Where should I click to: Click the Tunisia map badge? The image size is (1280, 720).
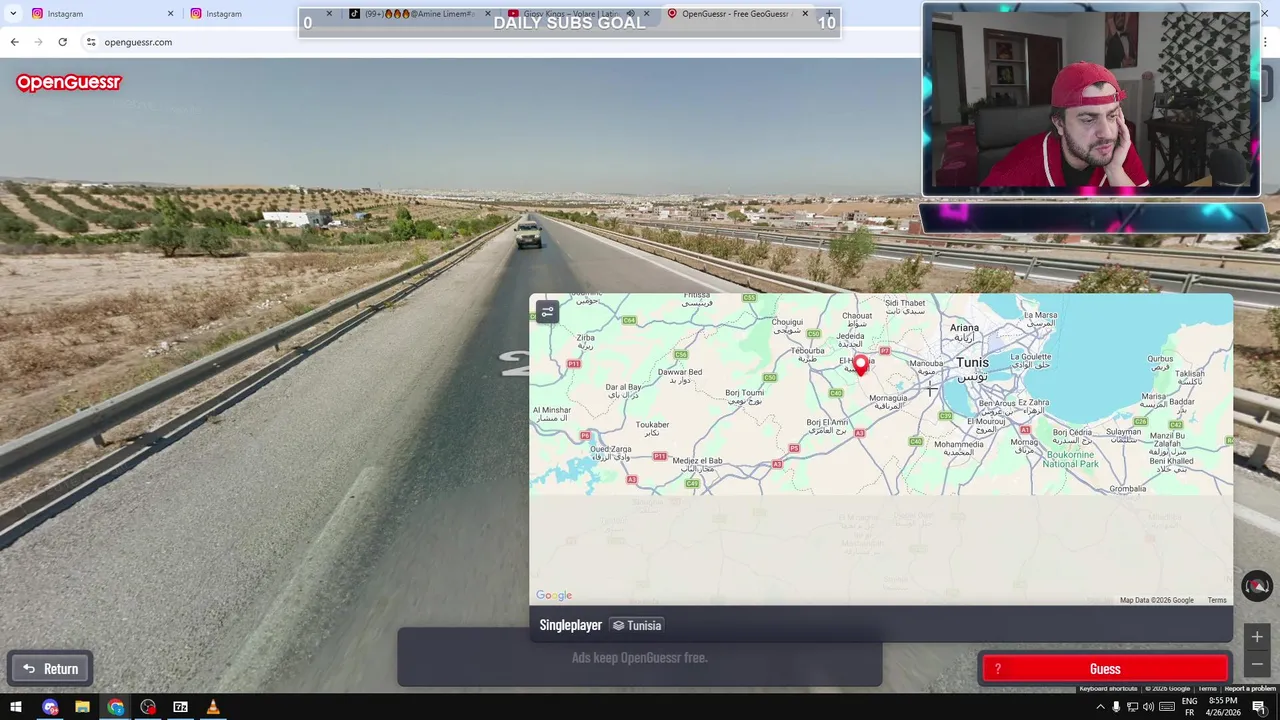(x=637, y=625)
